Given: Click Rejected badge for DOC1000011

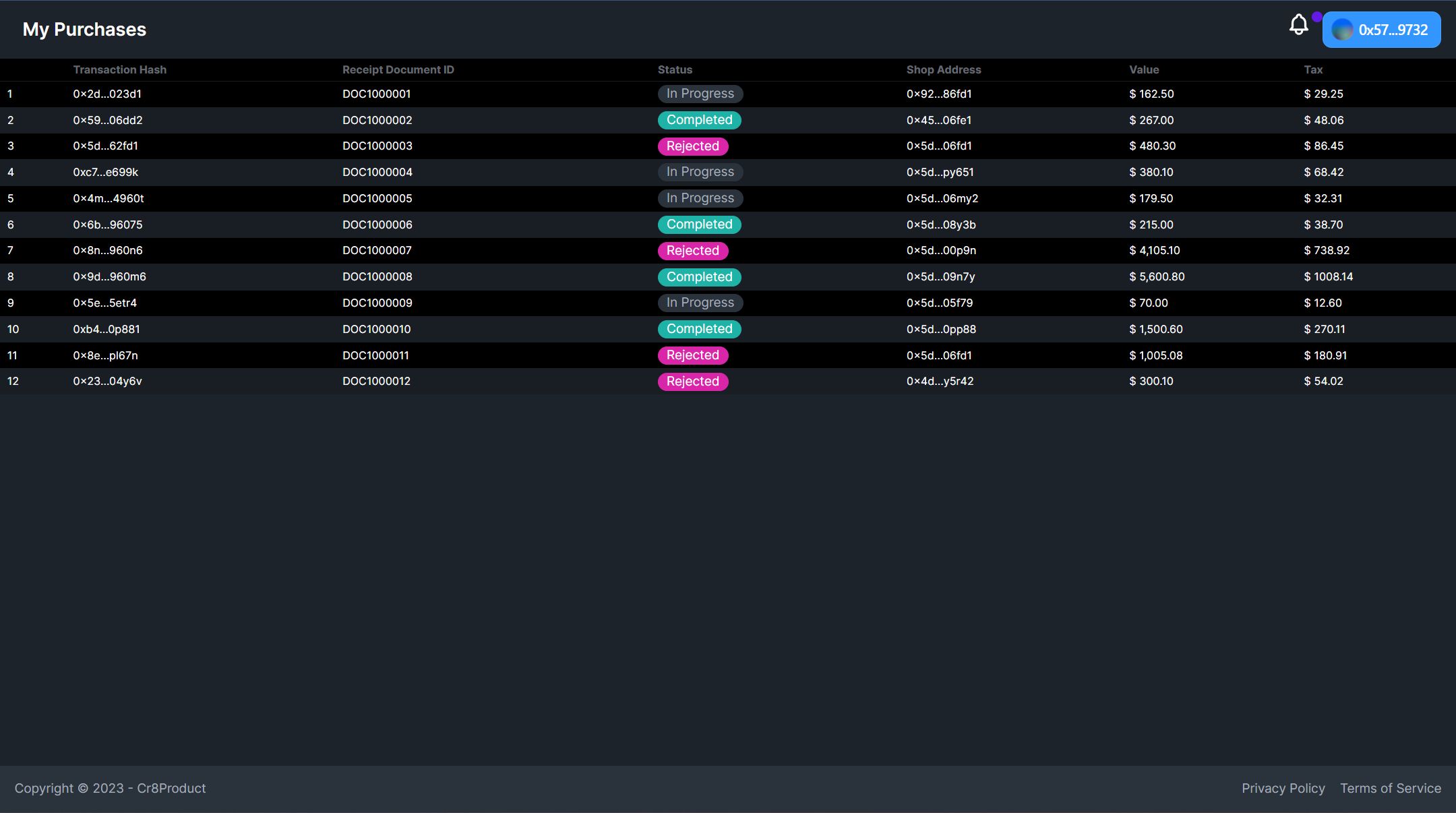Looking at the screenshot, I should click(x=692, y=355).
